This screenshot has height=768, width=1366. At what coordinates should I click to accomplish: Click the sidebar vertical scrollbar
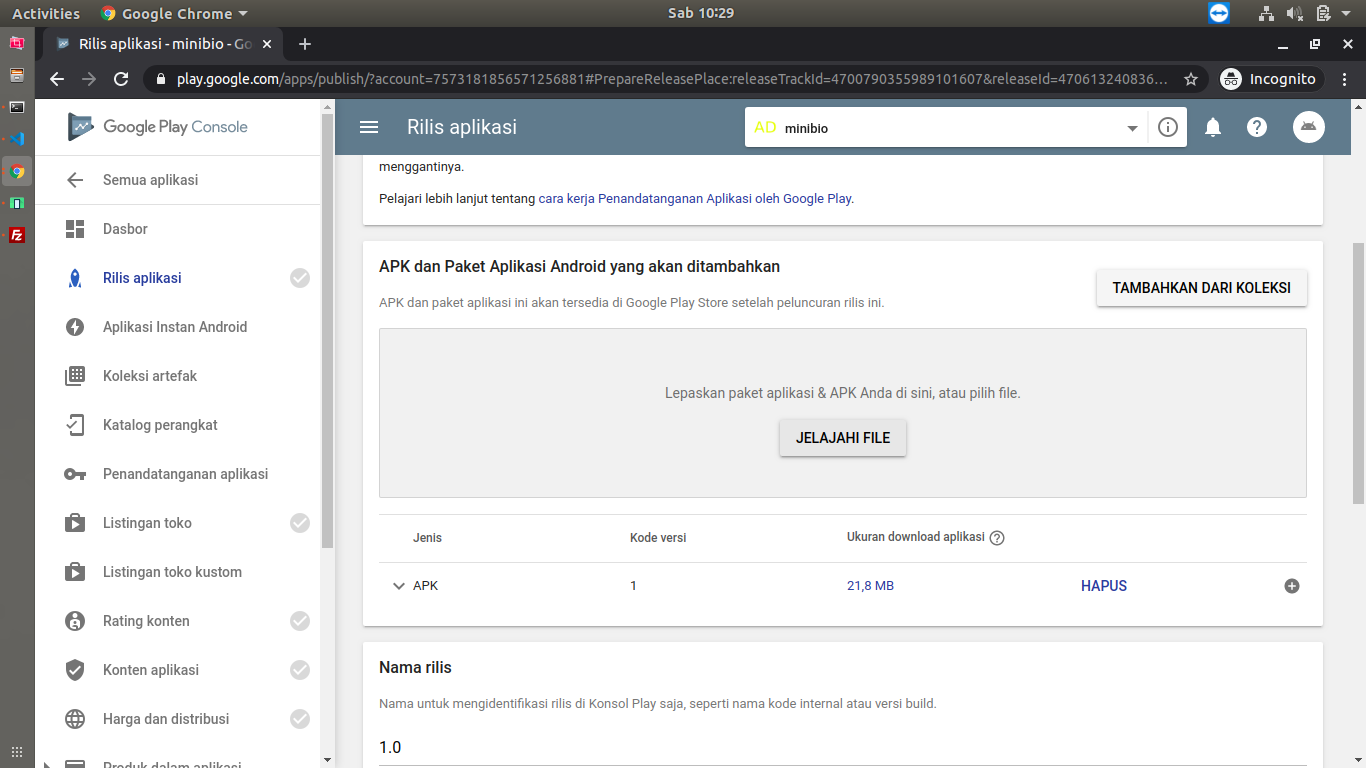(327, 330)
